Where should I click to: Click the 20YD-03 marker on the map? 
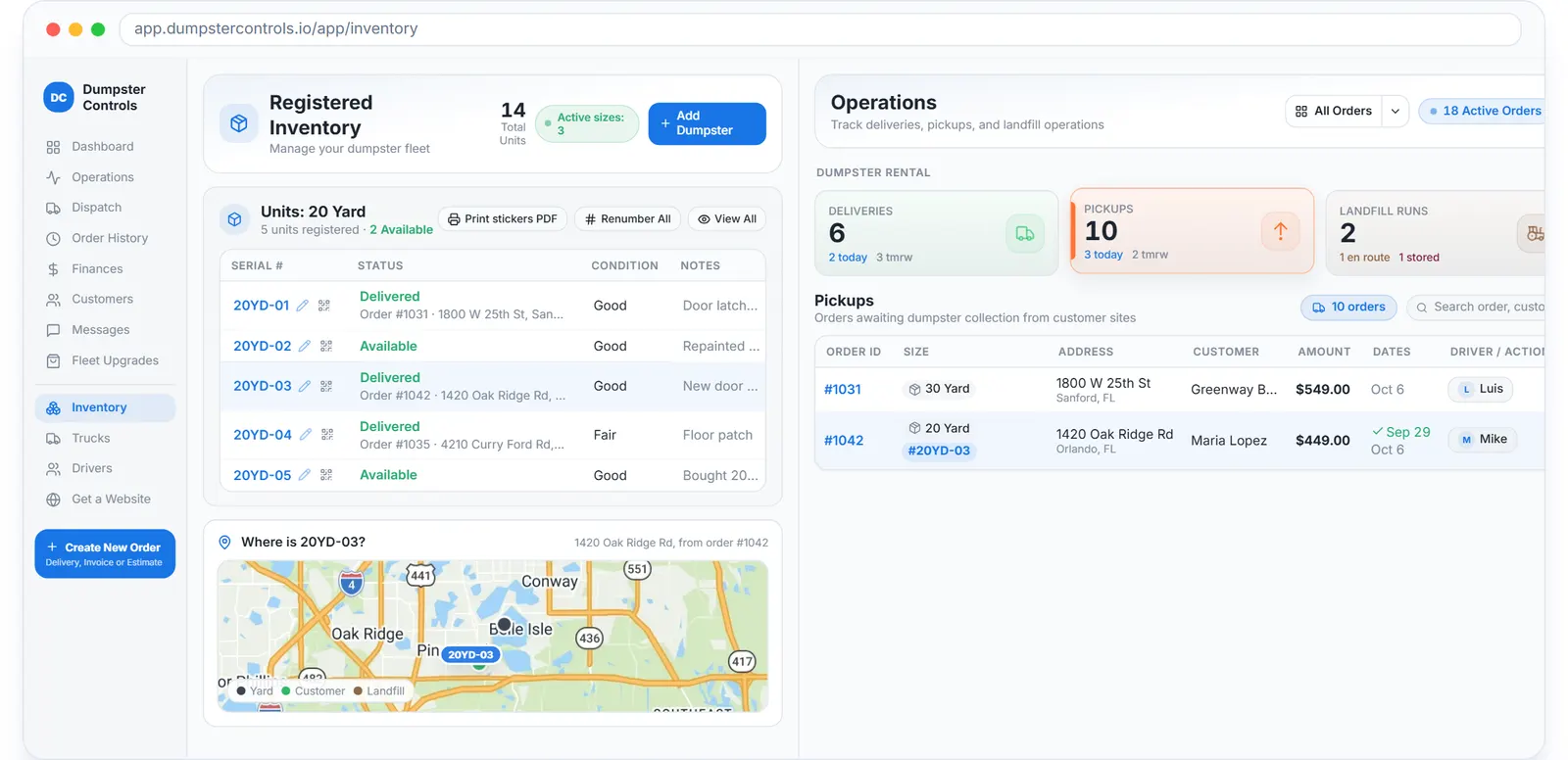[x=471, y=654]
